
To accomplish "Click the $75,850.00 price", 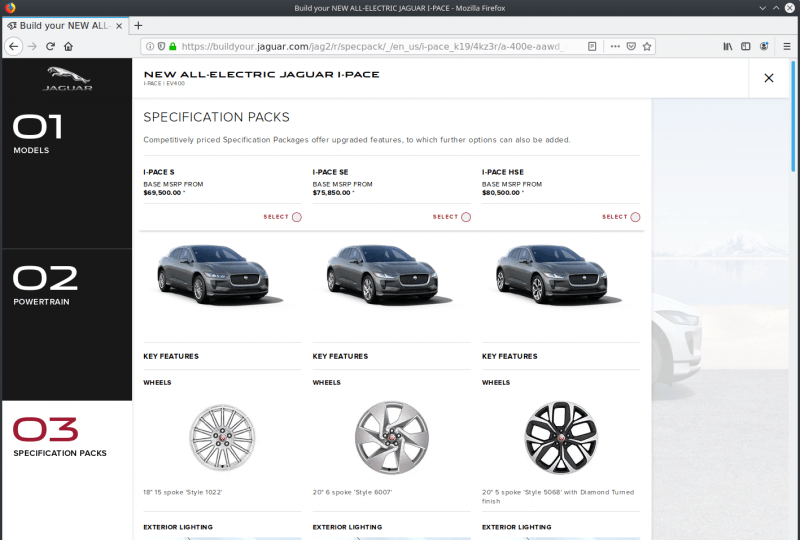I will pyautogui.click(x=332, y=193).
